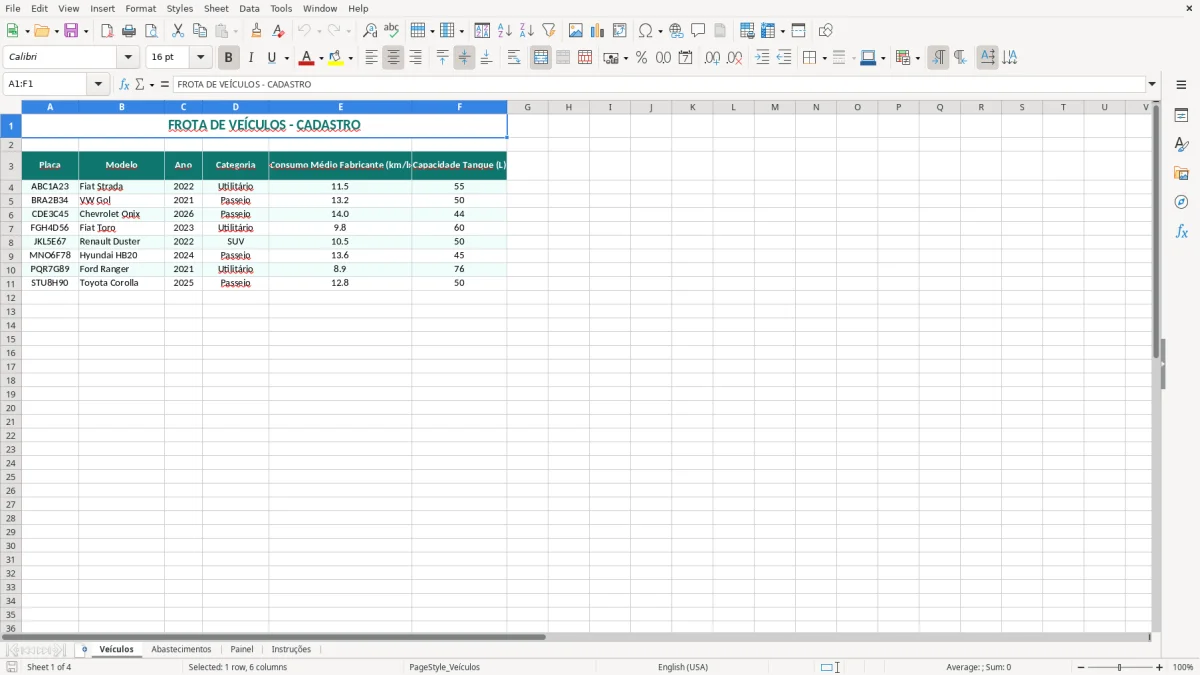1200x675 pixels.
Task: Click the Increase Indent icon
Action: (762, 58)
